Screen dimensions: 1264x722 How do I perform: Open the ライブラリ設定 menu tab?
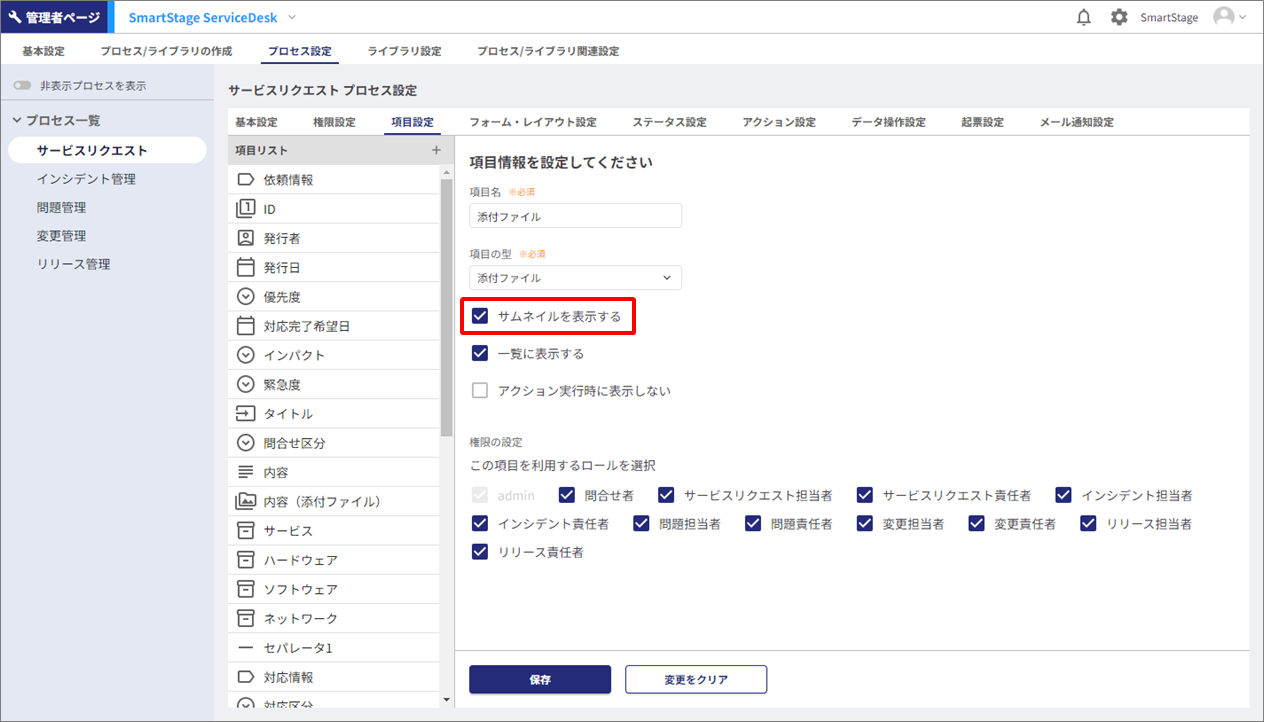coord(404,51)
